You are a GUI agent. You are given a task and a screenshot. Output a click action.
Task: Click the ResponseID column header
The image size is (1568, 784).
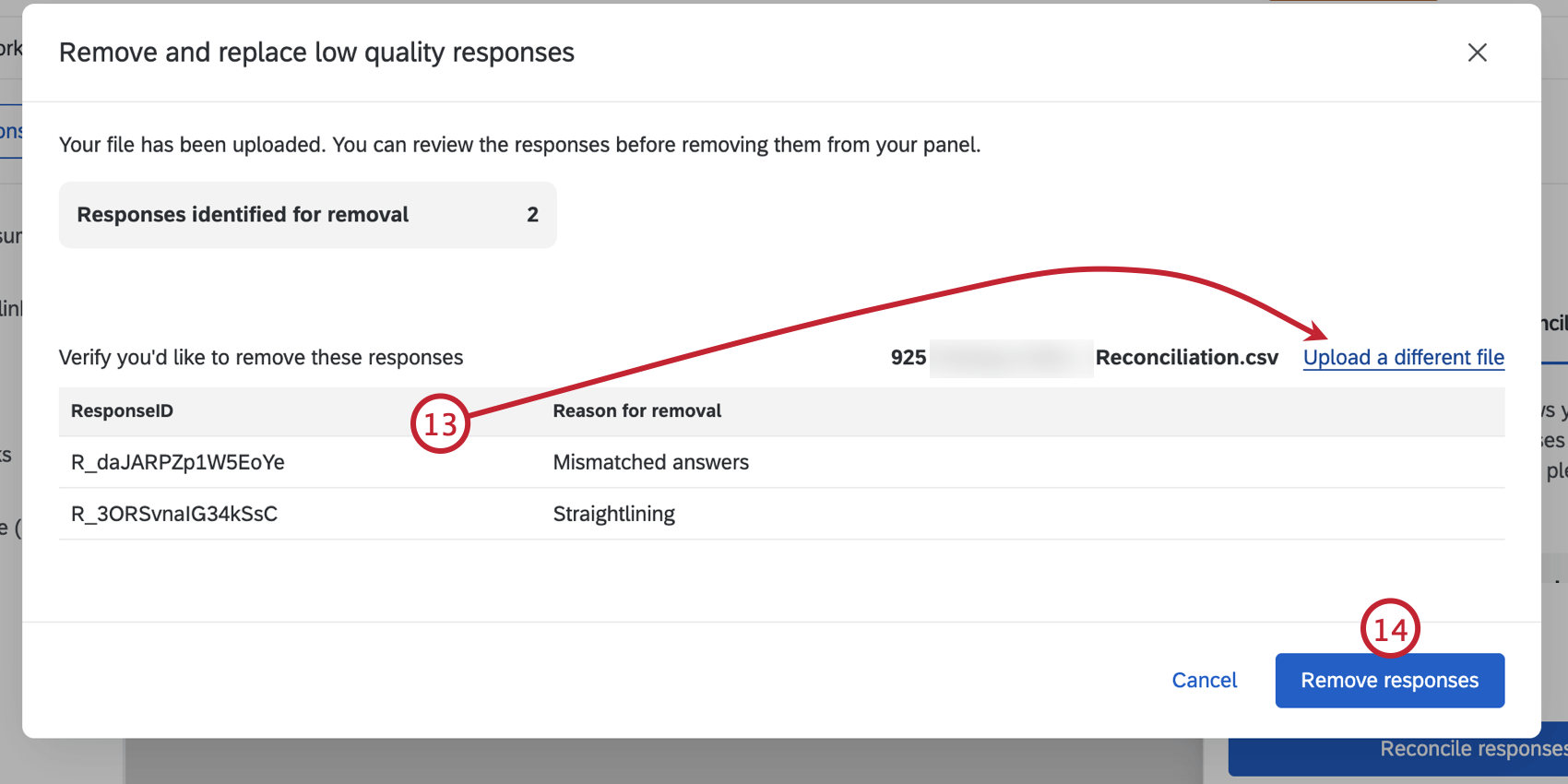coord(122,411)
